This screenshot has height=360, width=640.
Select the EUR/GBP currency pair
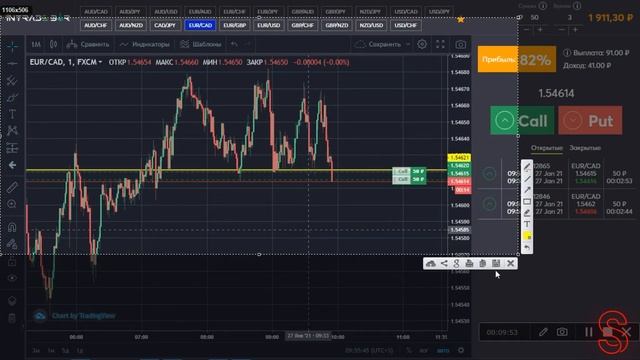[x=234, y=25]
